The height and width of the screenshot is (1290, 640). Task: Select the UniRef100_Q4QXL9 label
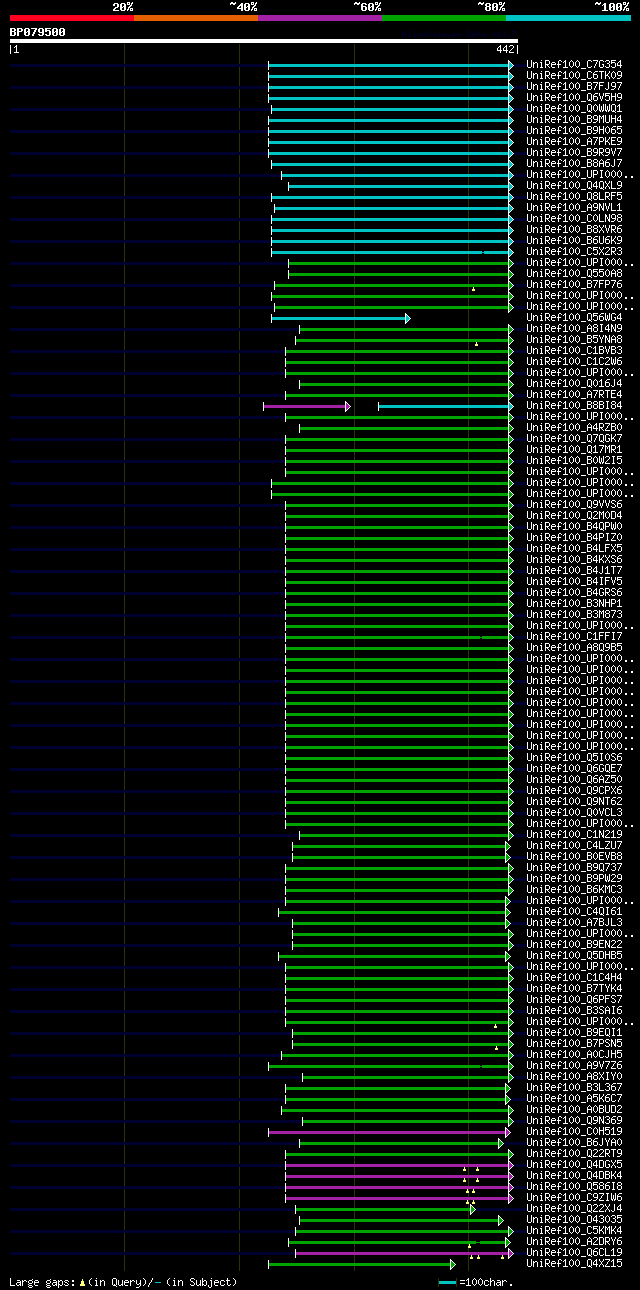pyautogui.click(x=574, y=186)
